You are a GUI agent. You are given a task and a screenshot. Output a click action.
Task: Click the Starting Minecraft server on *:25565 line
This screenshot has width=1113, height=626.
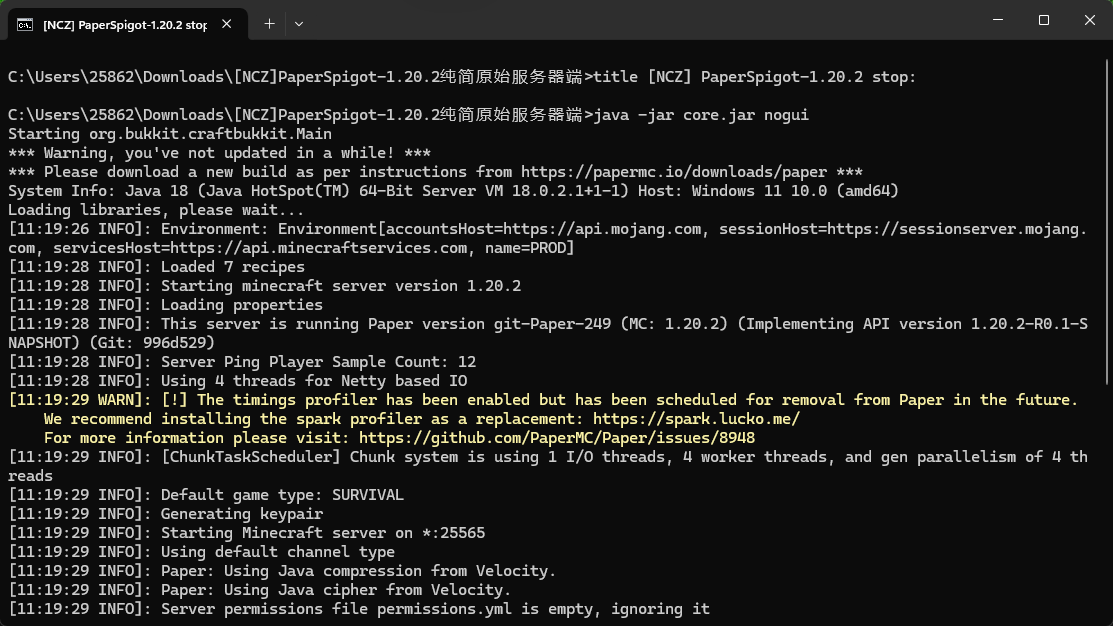pyautogui.click(x=246, y=533)
